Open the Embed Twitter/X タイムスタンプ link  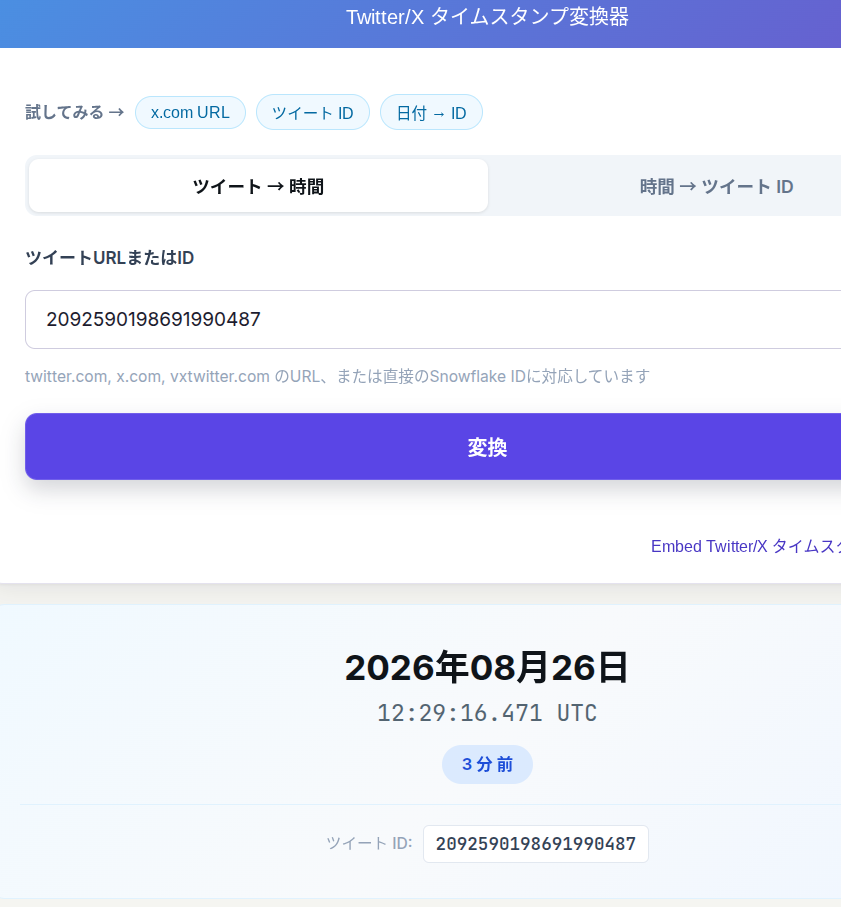[x=746, y=546]
